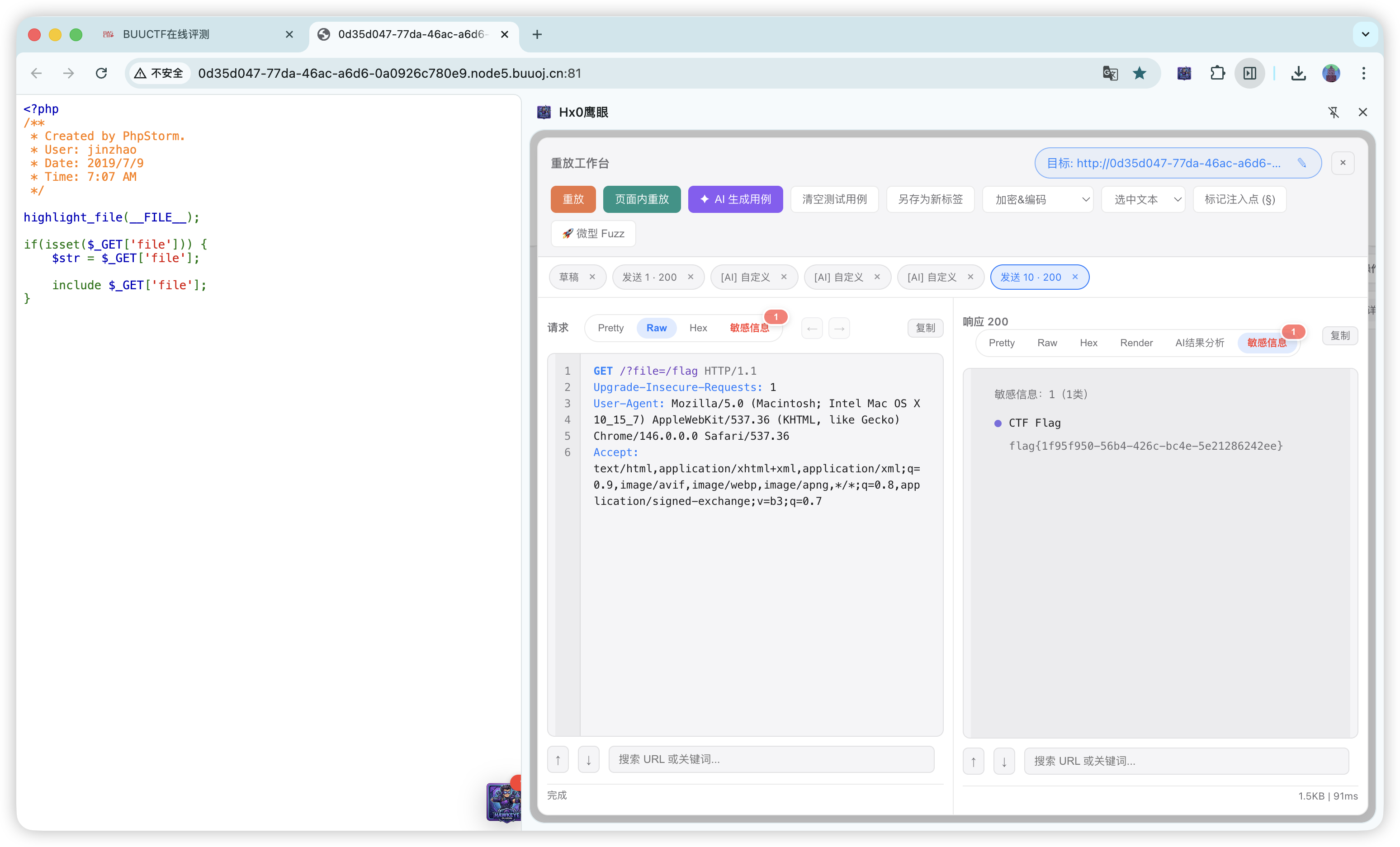This screenshot has height=847, width=1400.
Task: Switch request view to Pretty
Action: [x=610, y=328]
